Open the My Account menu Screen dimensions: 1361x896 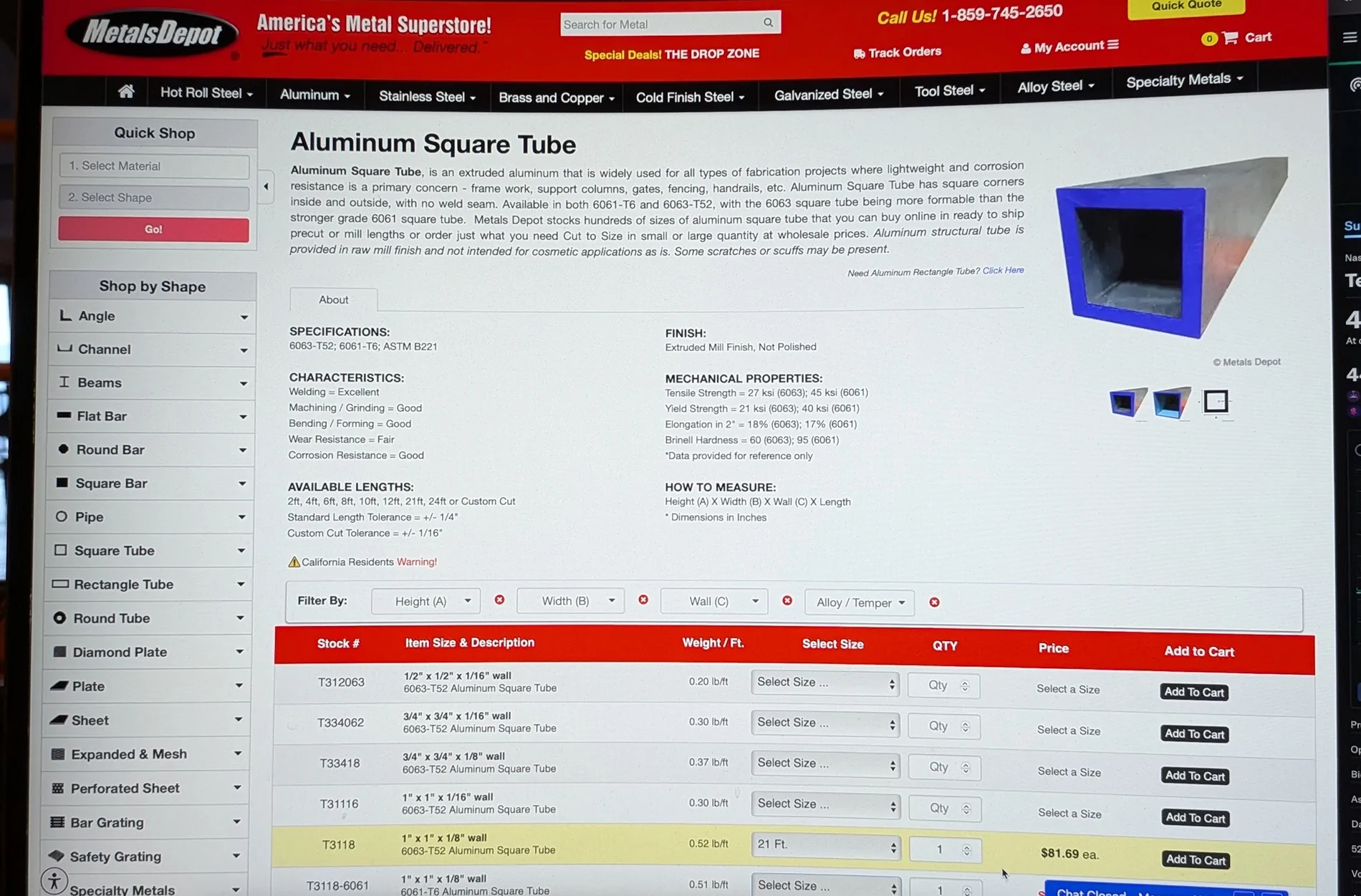pos(1069,47)
